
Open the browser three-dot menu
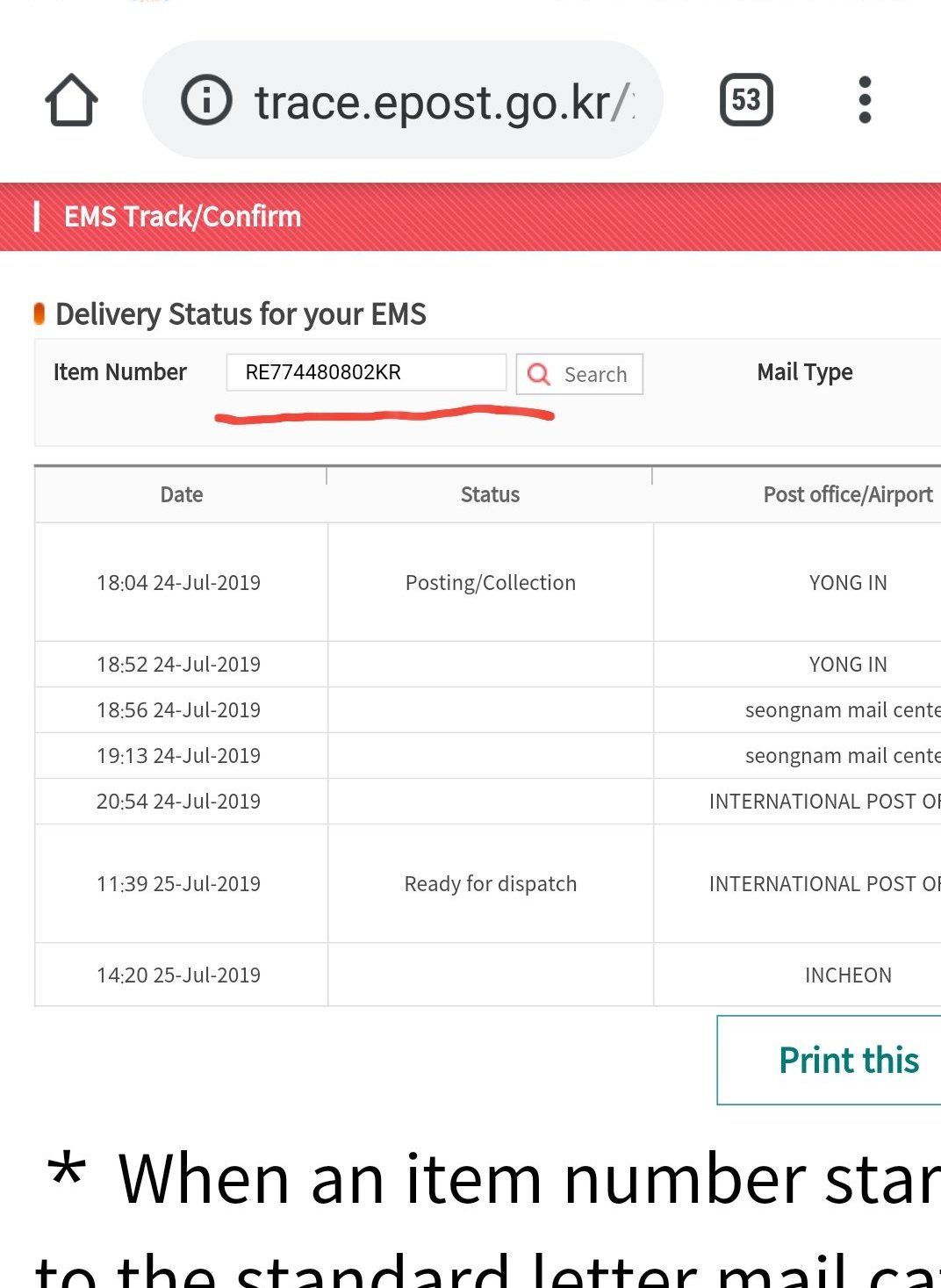click(865, 99)
